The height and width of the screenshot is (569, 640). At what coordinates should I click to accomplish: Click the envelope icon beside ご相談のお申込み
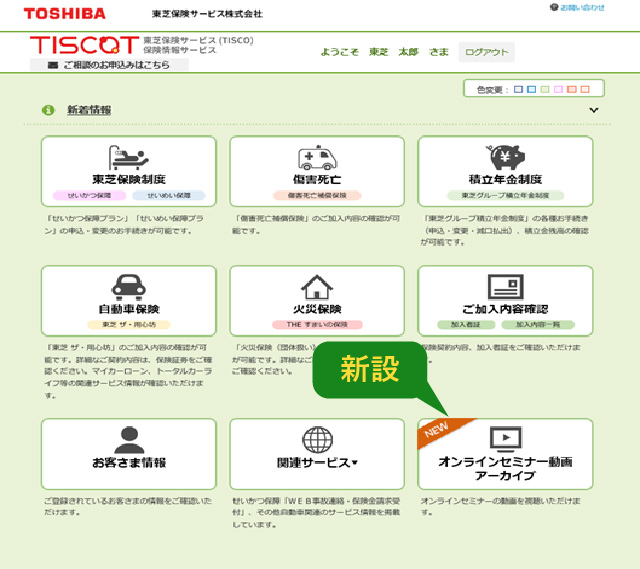(53, 65)
